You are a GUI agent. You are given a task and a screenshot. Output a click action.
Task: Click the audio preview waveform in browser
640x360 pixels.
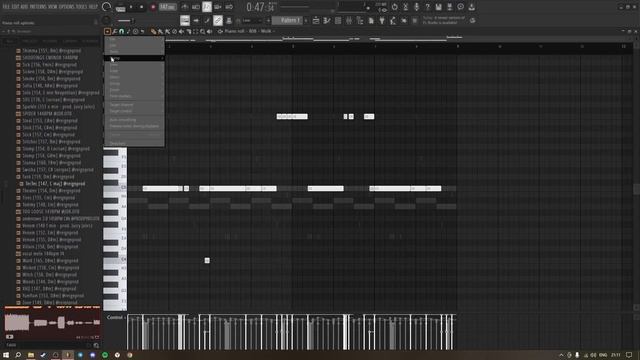52,322
